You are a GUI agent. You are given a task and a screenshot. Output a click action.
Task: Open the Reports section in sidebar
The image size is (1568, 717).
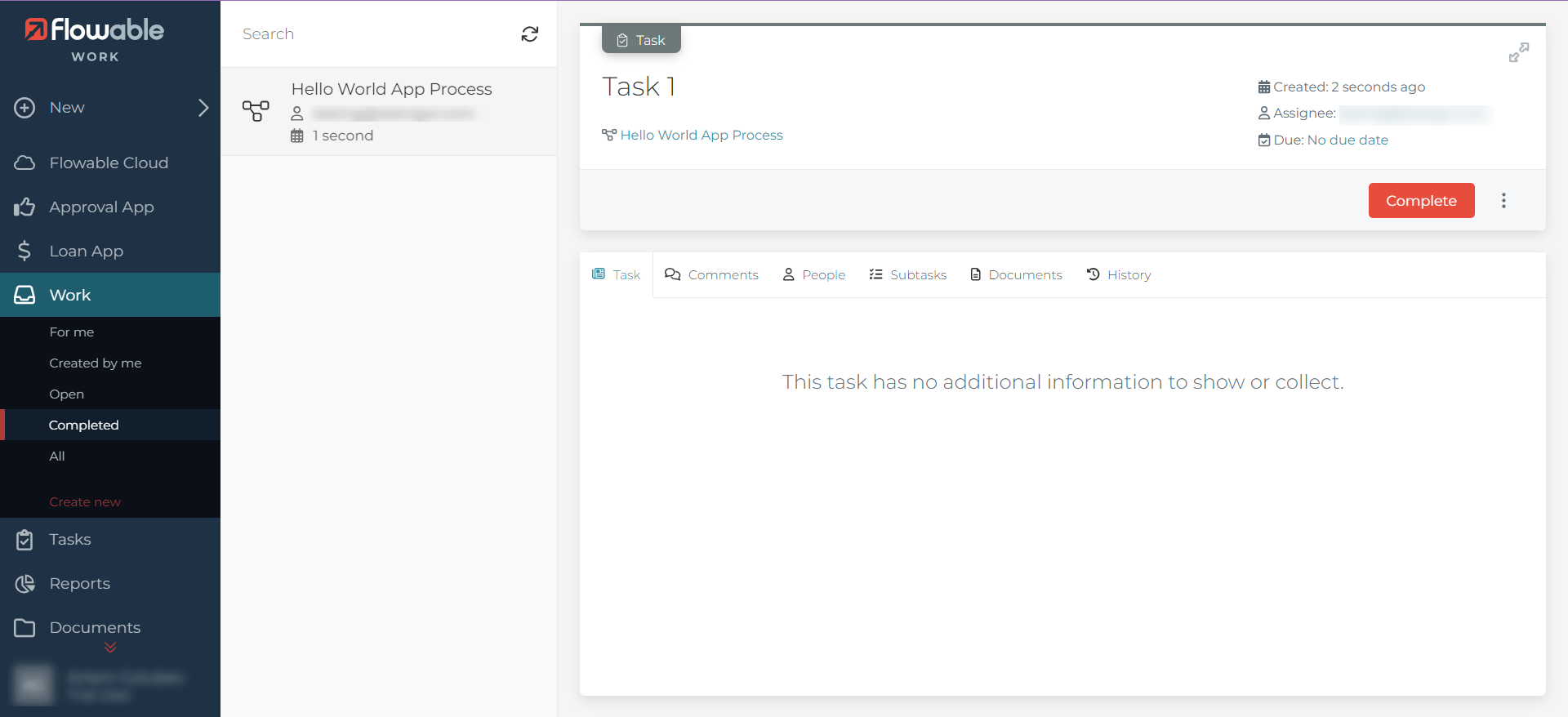(79, 584)
